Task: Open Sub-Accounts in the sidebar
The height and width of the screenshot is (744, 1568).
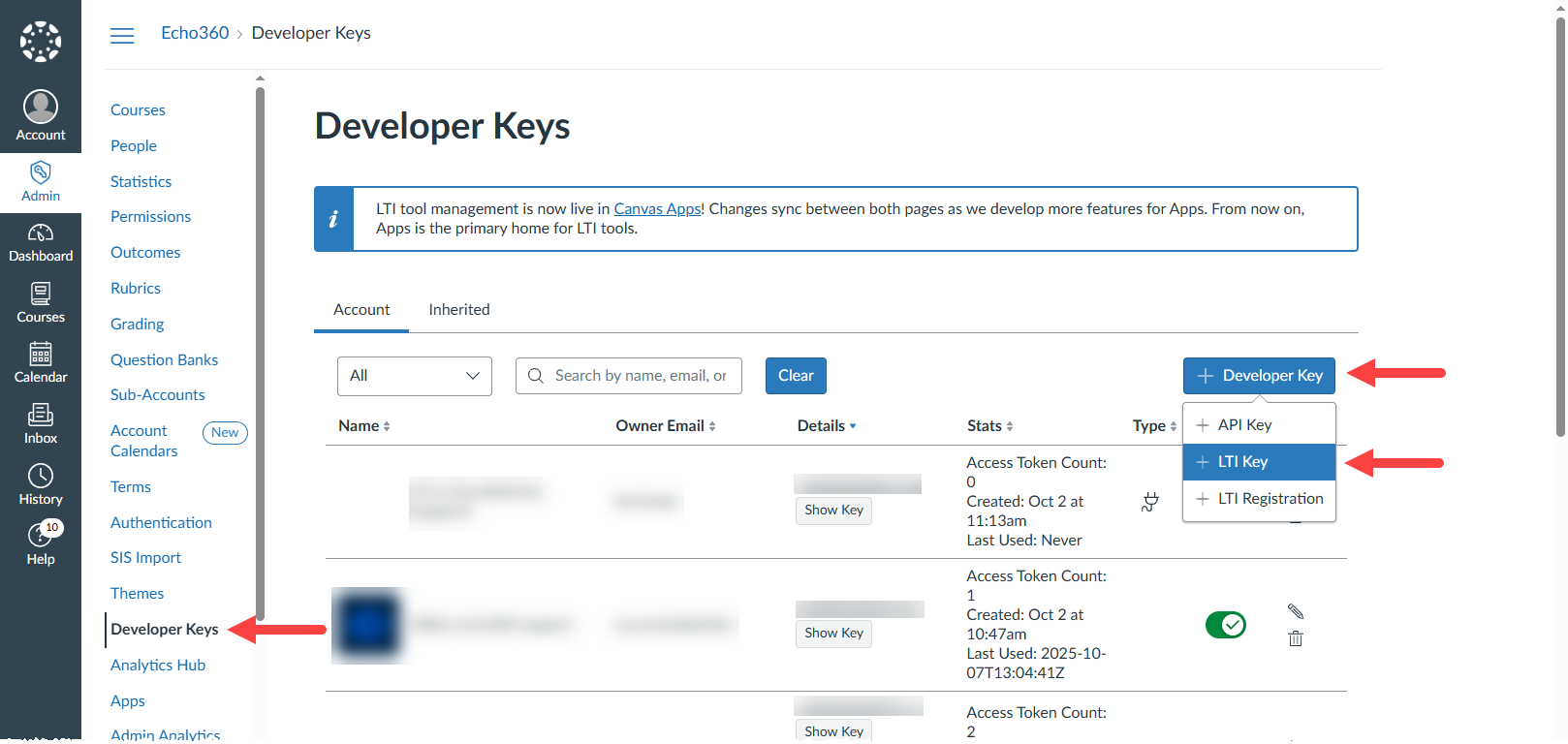Action: [157, 395]
